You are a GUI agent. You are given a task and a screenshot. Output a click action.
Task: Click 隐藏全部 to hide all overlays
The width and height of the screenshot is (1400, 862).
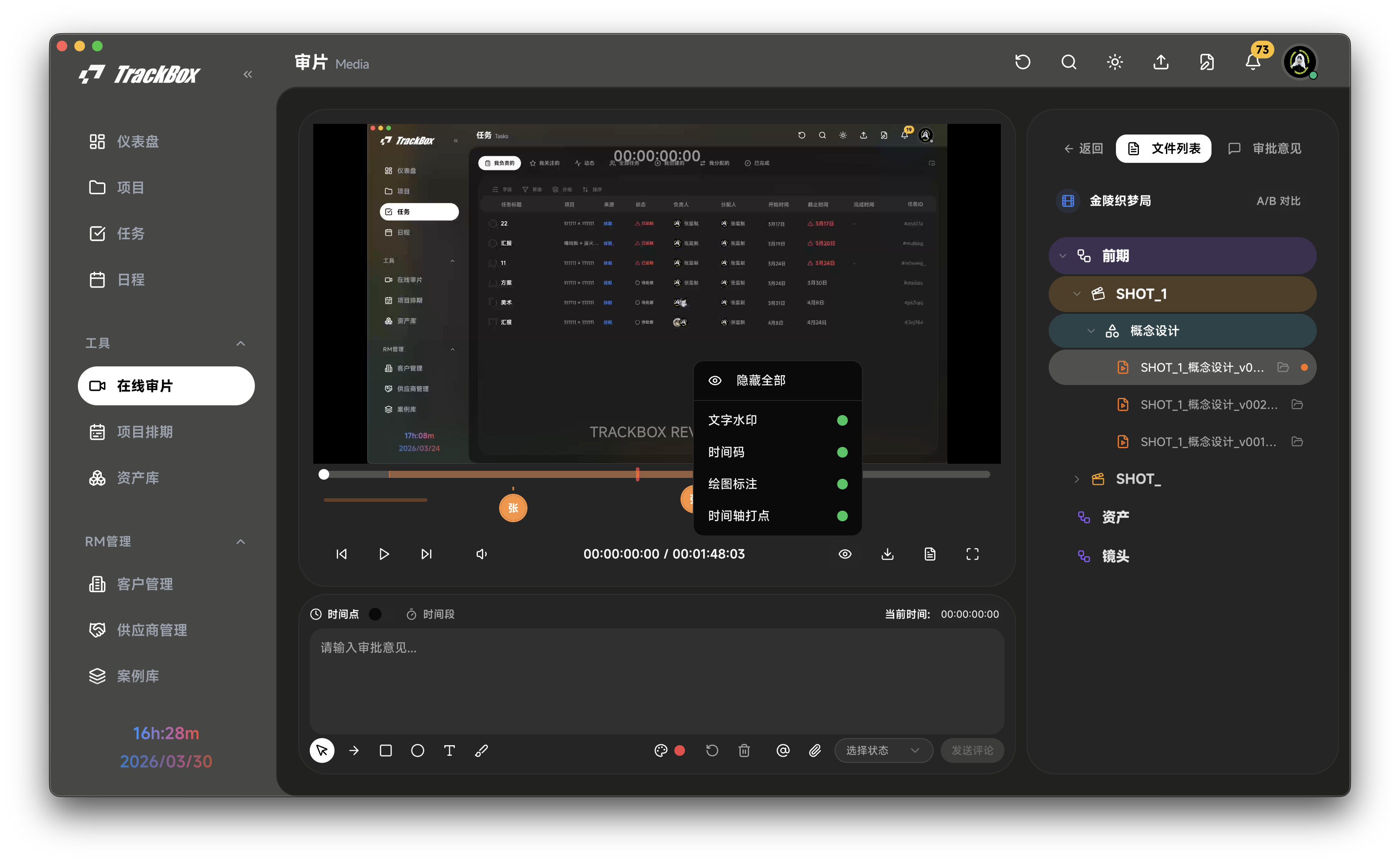coord(777,380)
